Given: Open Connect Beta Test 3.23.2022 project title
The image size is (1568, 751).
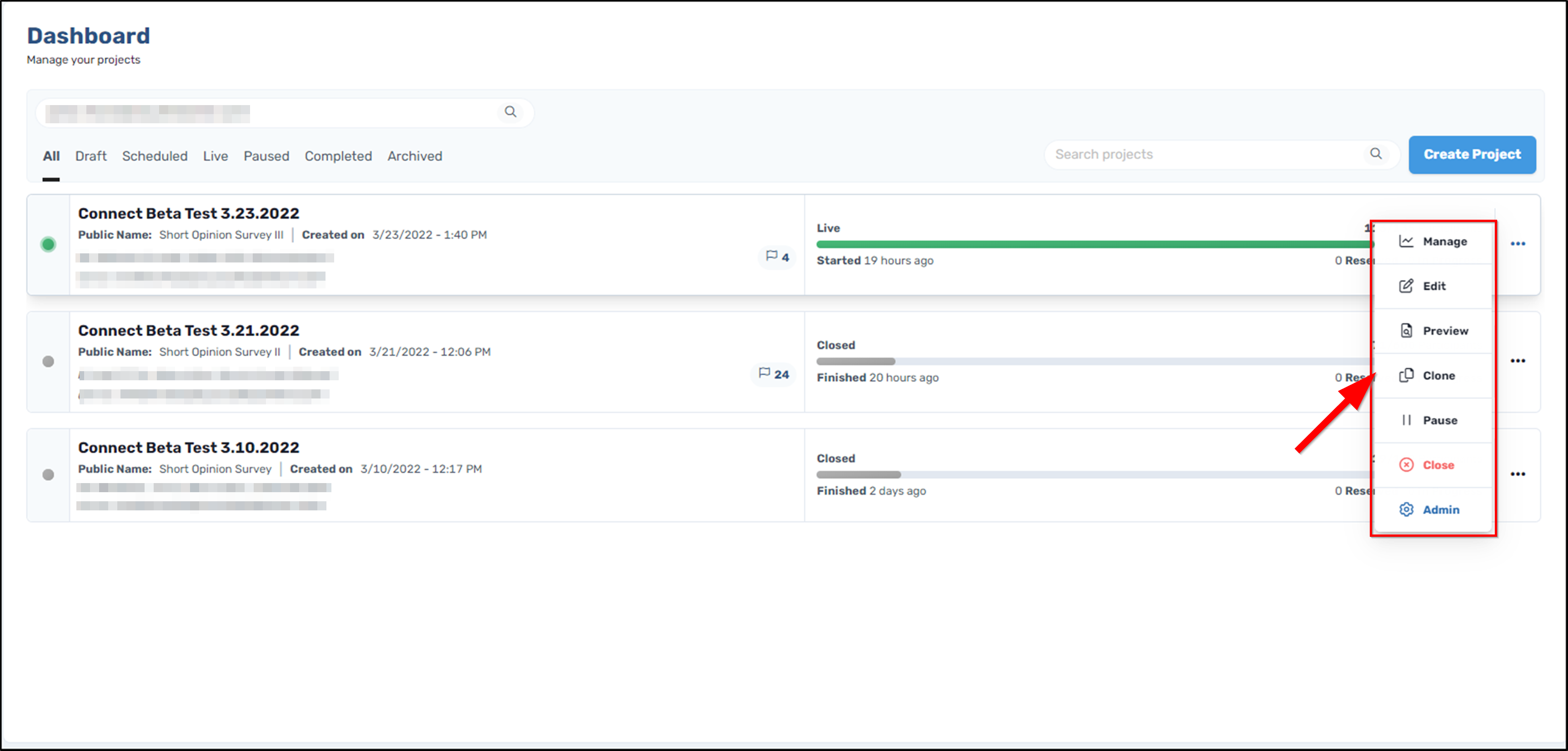Looking at the screenshot, I should [x=189, y=213].
